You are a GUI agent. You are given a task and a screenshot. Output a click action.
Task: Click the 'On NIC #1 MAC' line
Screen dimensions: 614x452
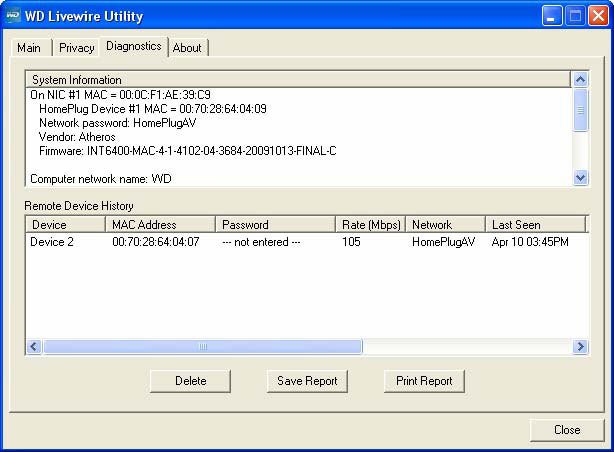(121, 95)
